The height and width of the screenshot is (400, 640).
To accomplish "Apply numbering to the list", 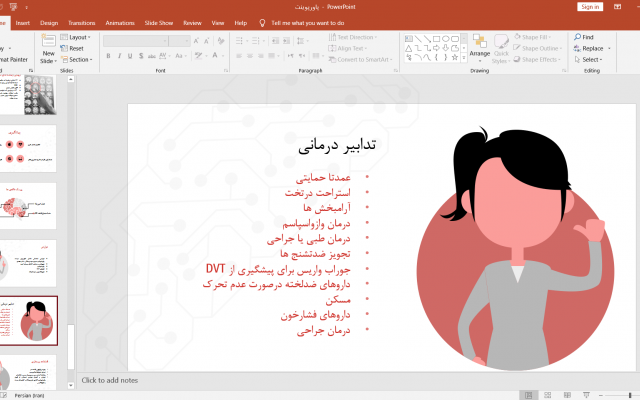I will 256,41.
